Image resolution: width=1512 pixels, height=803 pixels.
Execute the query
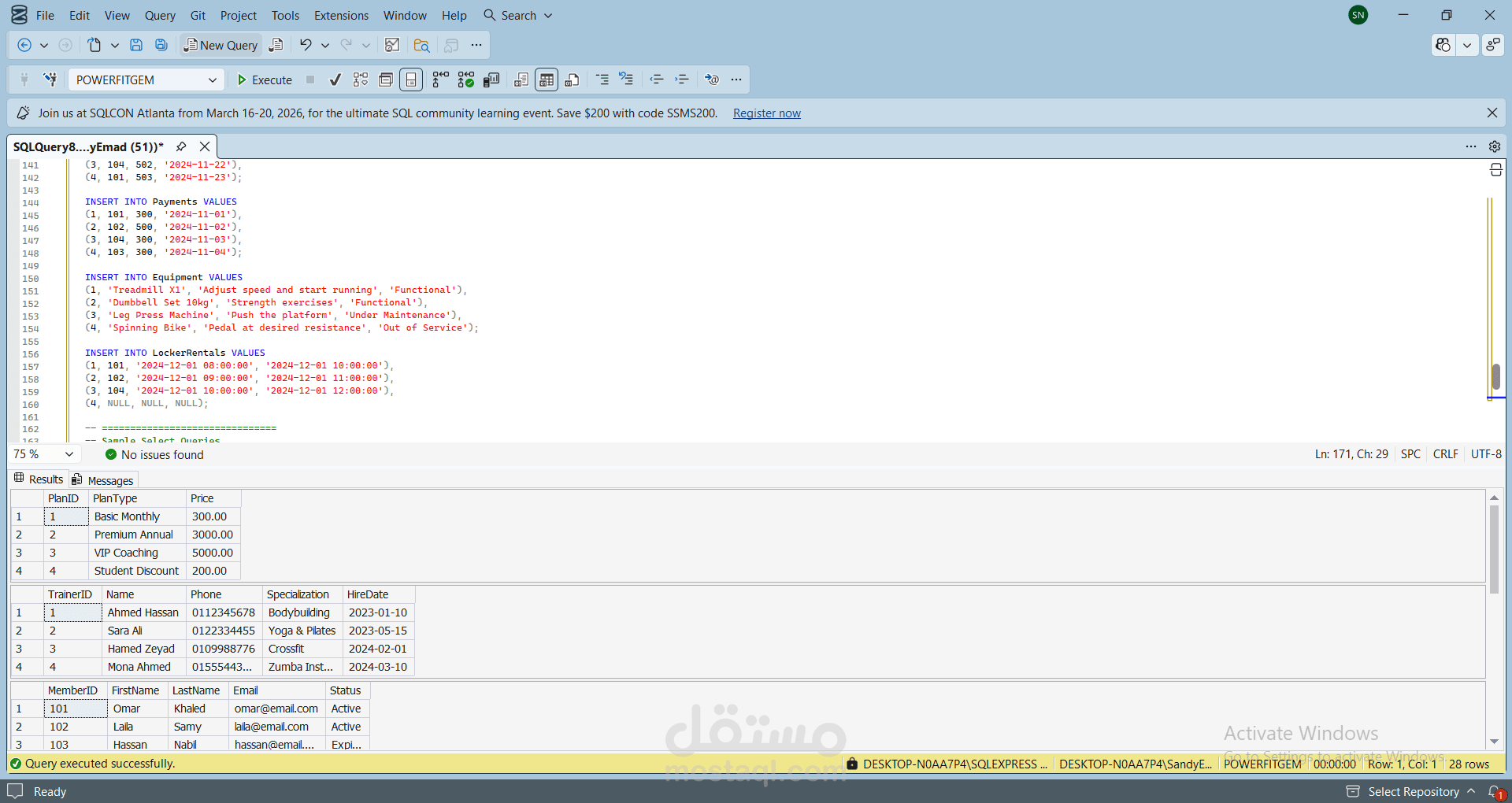265,80
